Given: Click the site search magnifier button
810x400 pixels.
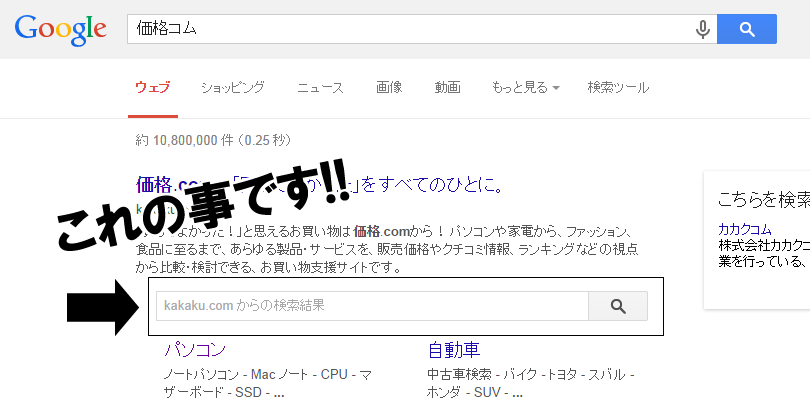Looking at the screenshot, I should 618,306.
